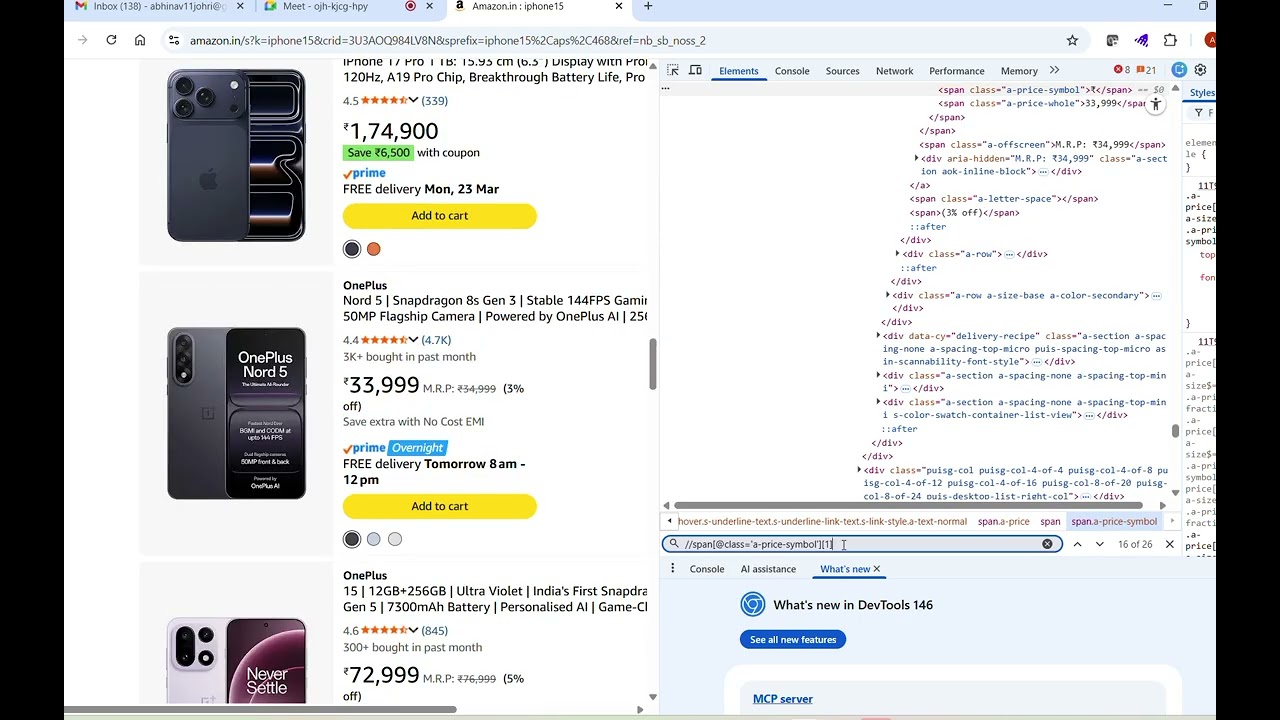
Task: Open the OnePlus 15 rating popover chevron
Action: 413,630
